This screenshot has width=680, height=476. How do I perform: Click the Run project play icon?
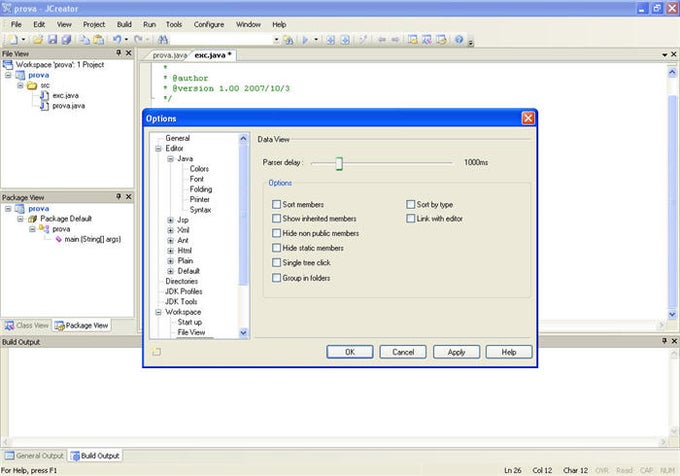coord(307,39)
